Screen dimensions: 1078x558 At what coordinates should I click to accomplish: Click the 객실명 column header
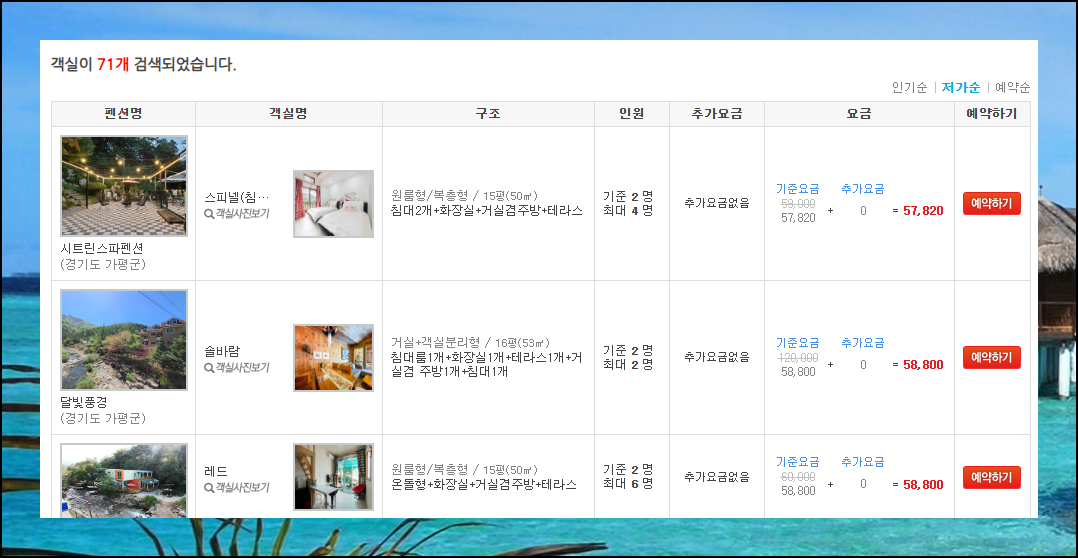pyautogui.click(x=289, y=114)
